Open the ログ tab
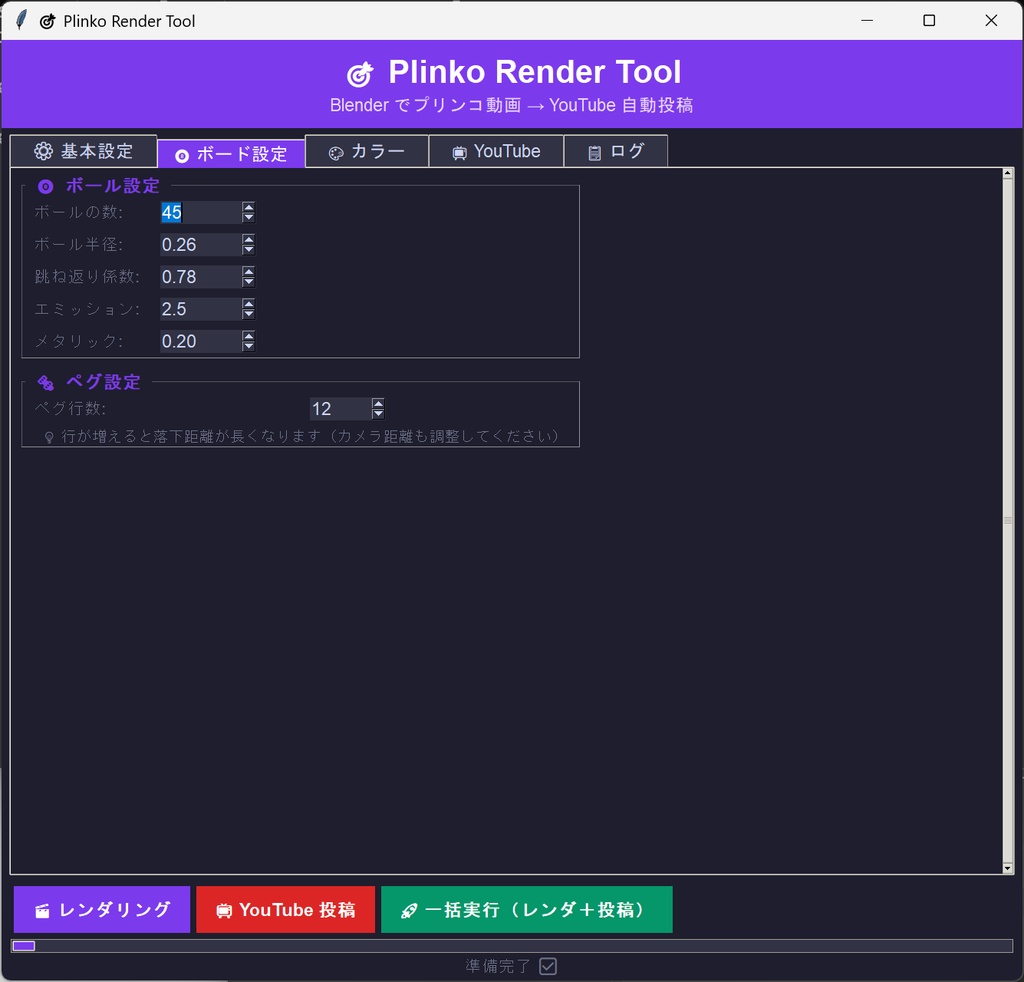 point(616,151)
